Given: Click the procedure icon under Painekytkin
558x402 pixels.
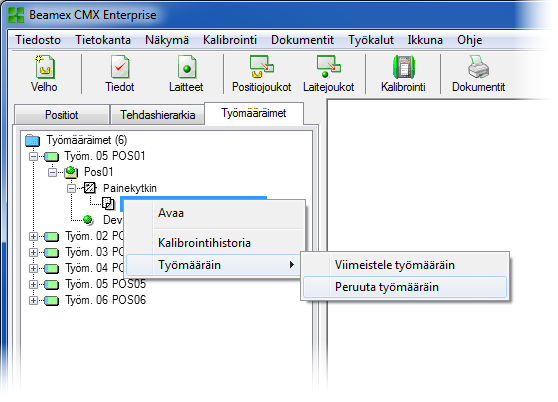Looking at the screenshot, I should tap(108, 203).
